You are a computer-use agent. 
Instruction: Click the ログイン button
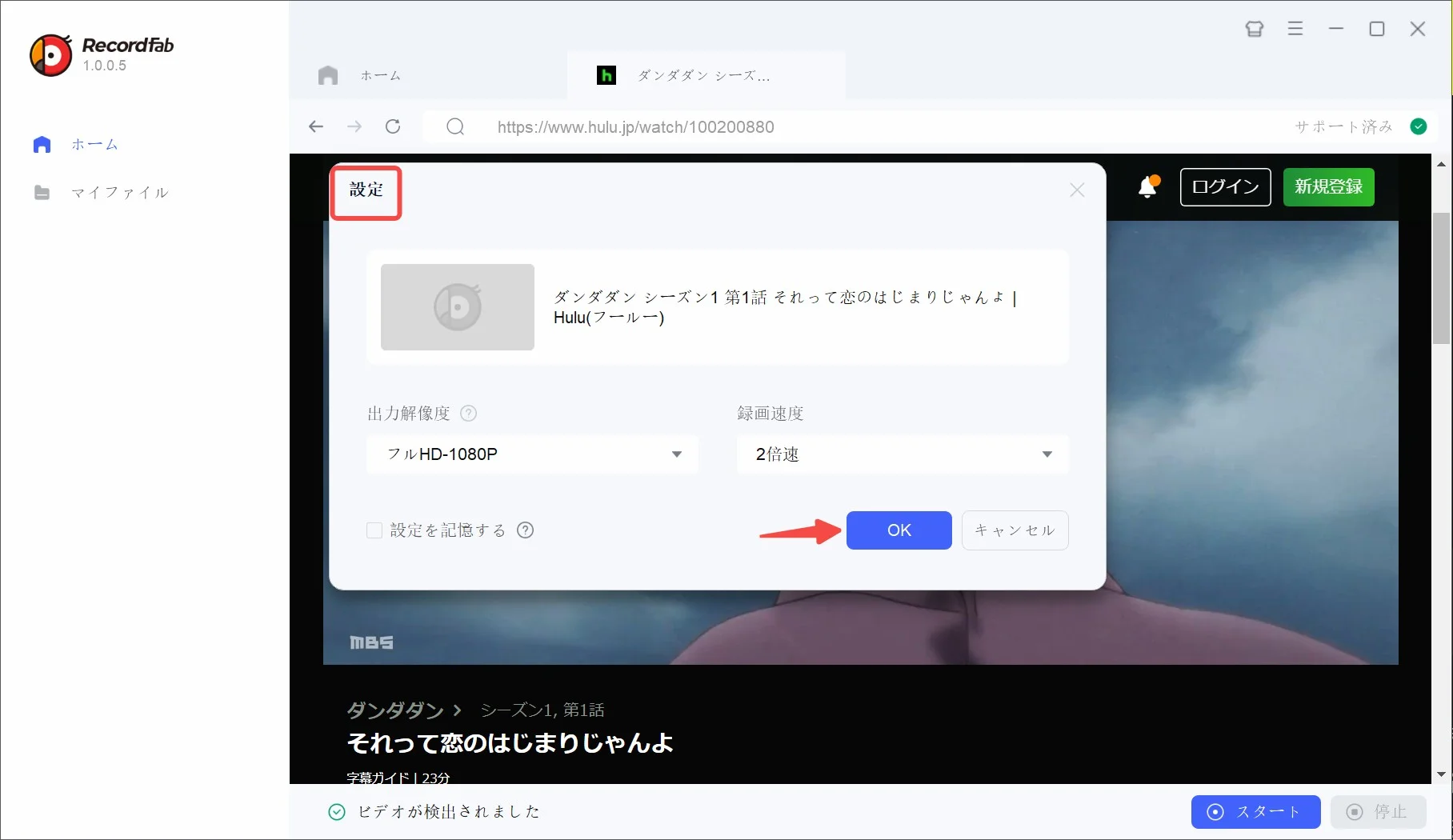click(x=1225, y=187)
